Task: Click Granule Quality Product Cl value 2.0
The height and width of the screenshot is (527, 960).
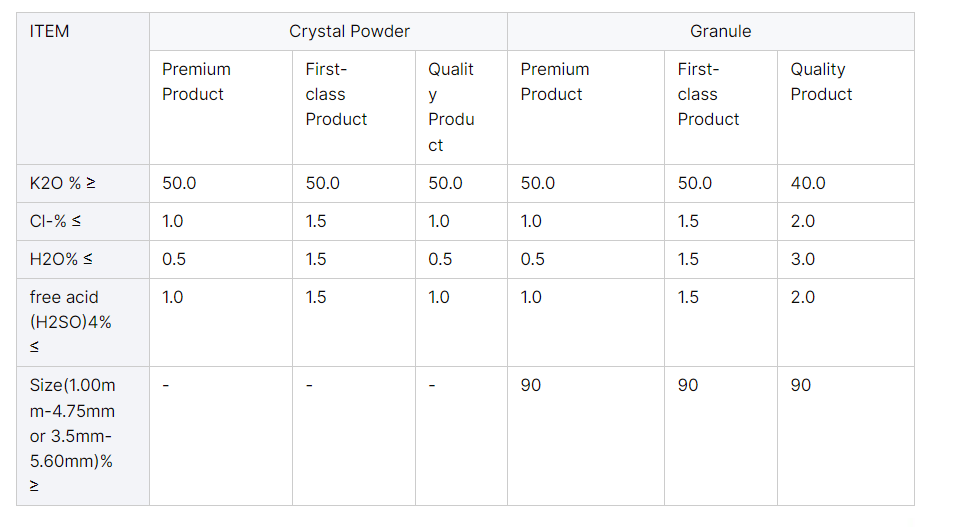Action: (803, 222)
